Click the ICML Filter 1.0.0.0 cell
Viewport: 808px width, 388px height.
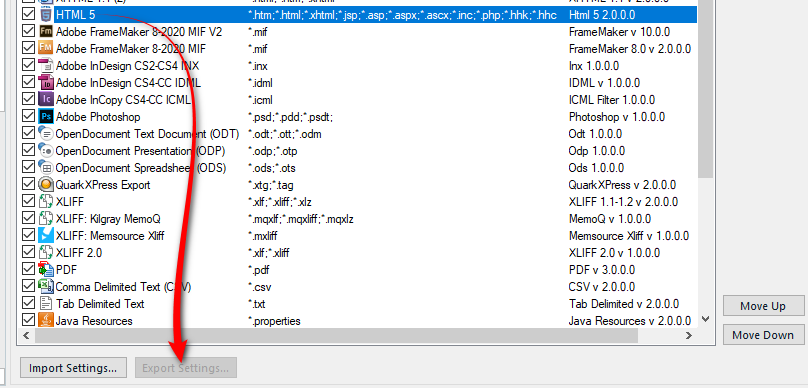612,100
